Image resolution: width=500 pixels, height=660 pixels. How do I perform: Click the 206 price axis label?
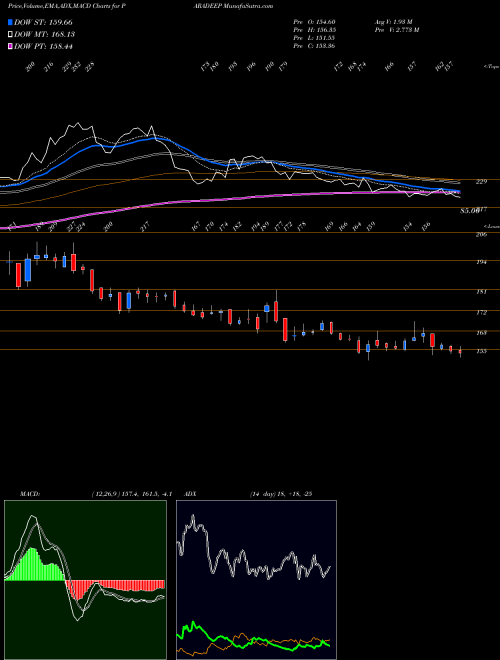pos(481,234)
